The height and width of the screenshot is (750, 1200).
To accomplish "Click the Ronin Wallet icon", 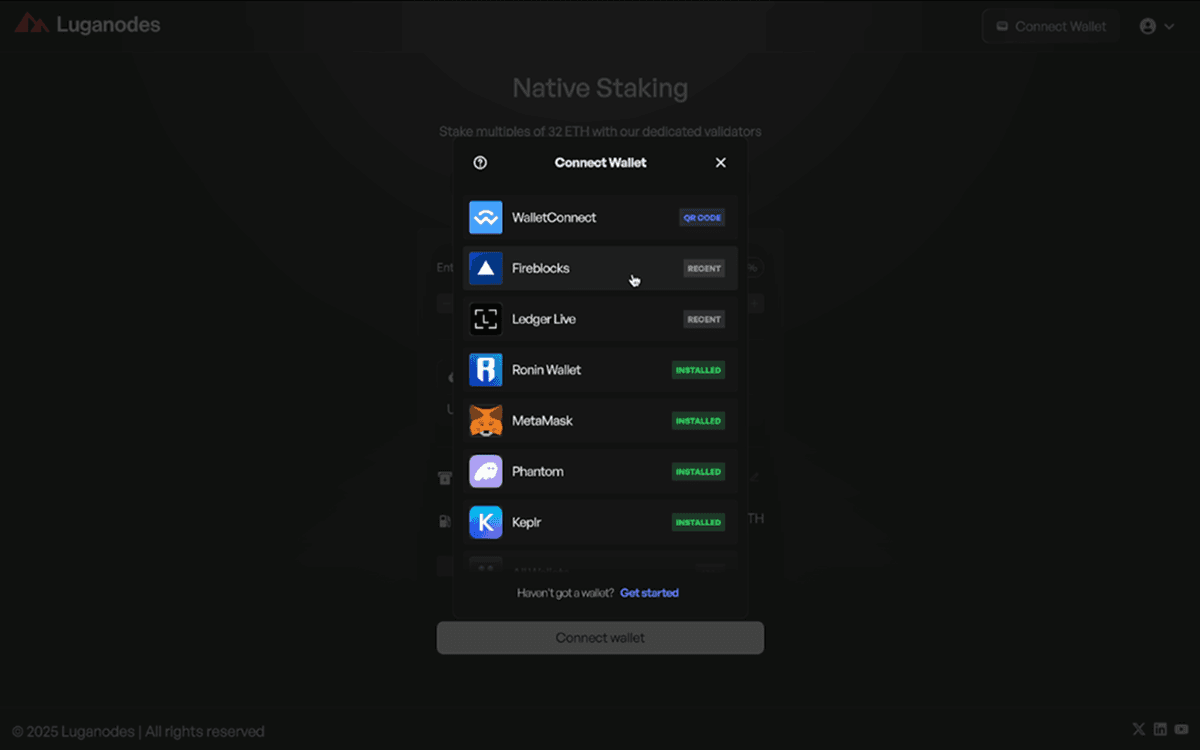I will point(486,370).
